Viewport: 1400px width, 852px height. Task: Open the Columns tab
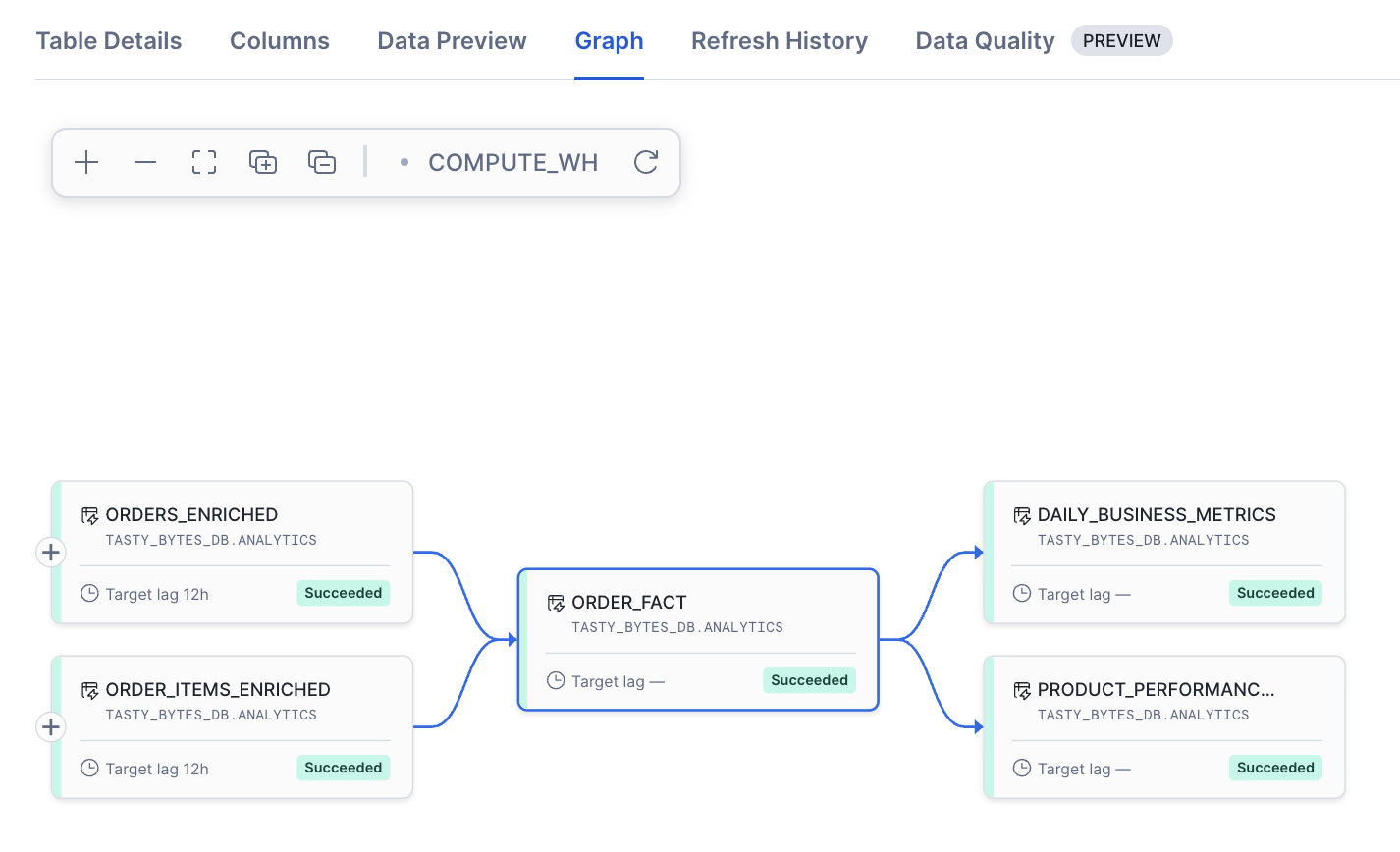pos(280,41)
